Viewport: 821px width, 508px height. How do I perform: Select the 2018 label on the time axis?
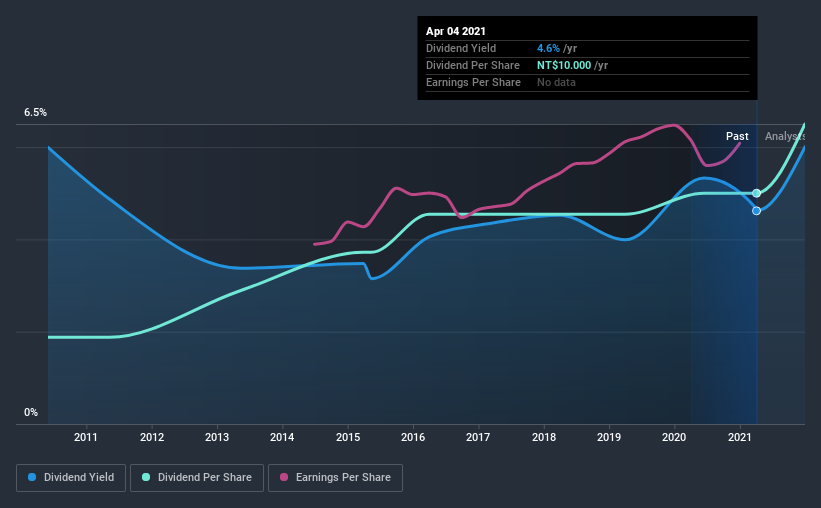pos(544,437)
